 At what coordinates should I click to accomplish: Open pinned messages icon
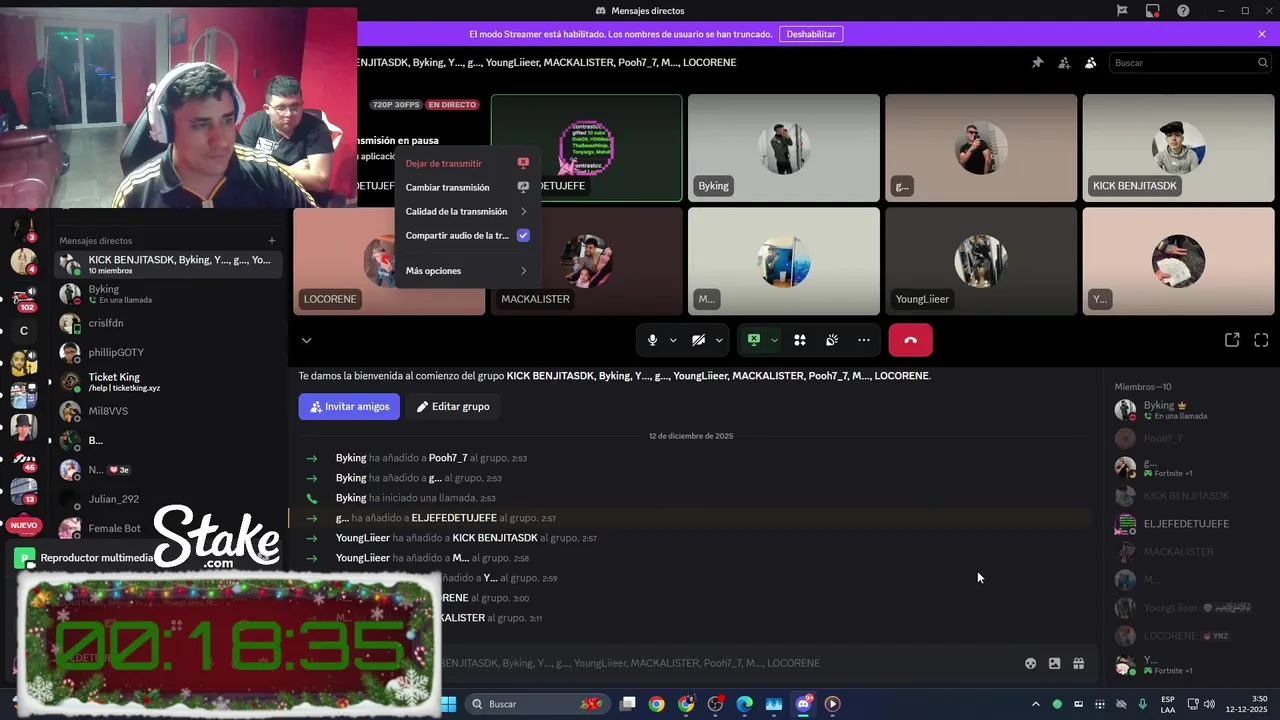(1037, 62)
